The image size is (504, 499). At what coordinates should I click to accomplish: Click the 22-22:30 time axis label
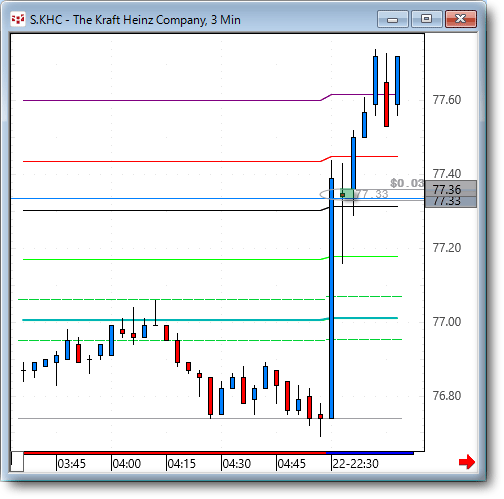[355, 464]
